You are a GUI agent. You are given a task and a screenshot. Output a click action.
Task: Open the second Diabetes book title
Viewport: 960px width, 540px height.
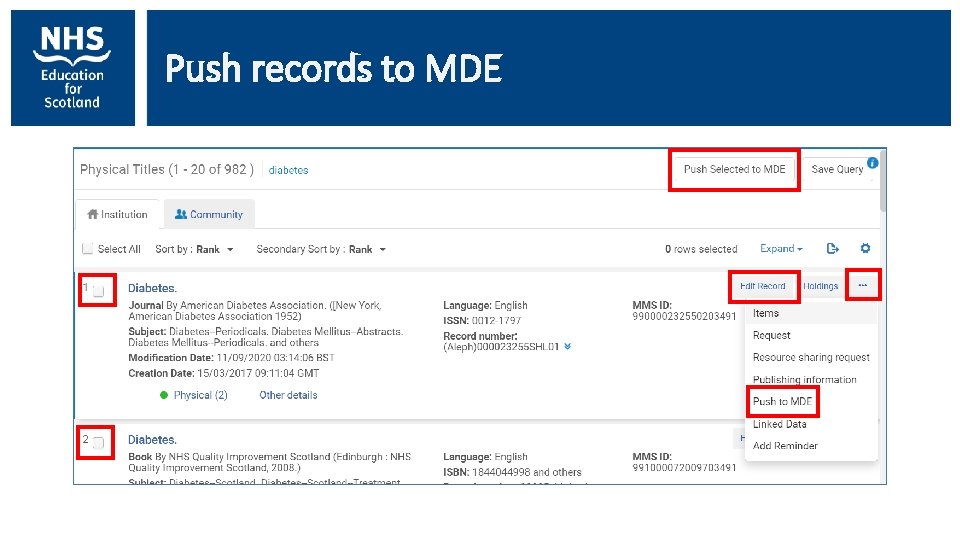click(152, 440)
